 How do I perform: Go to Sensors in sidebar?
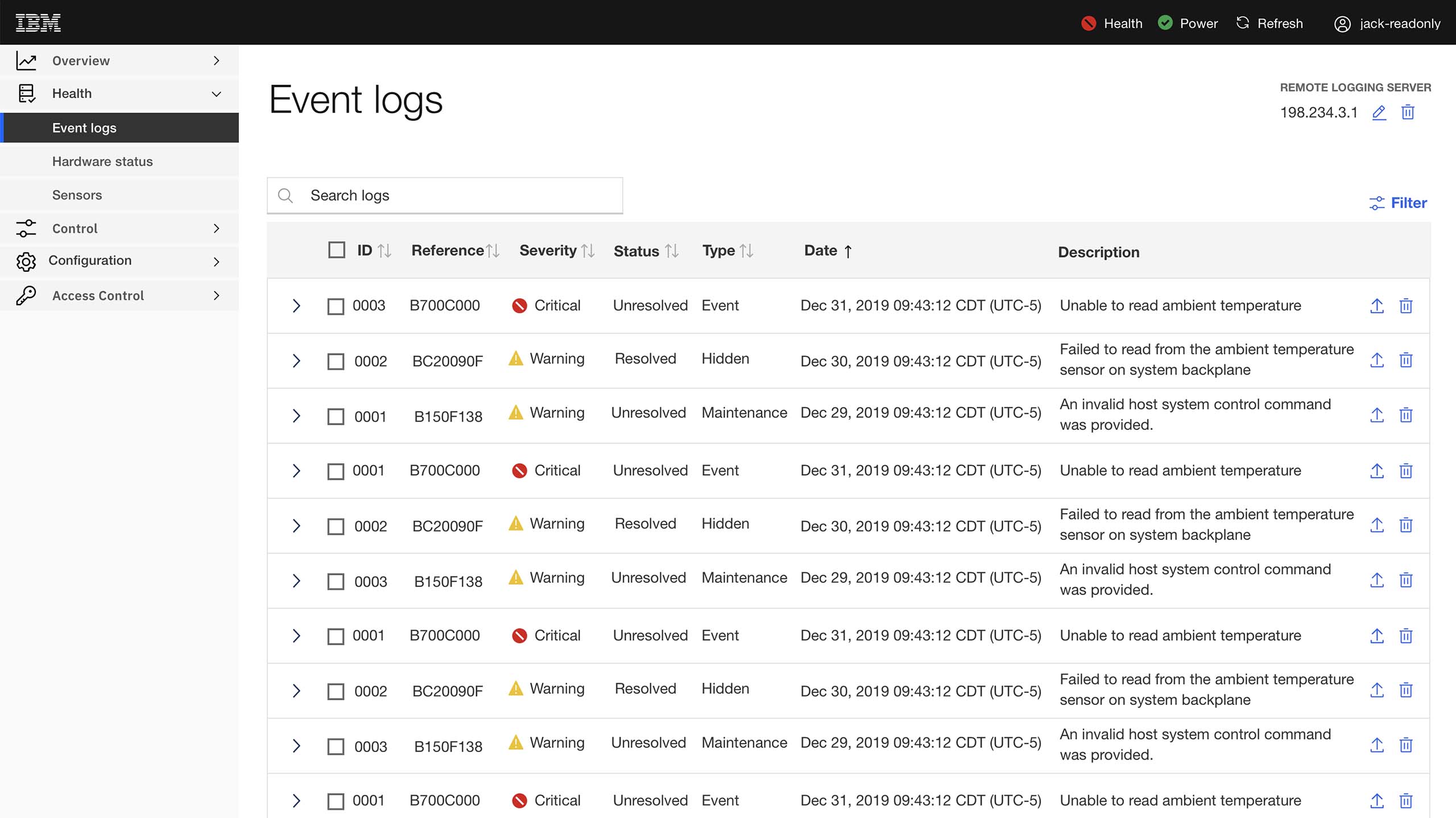[x=77, y=195]
